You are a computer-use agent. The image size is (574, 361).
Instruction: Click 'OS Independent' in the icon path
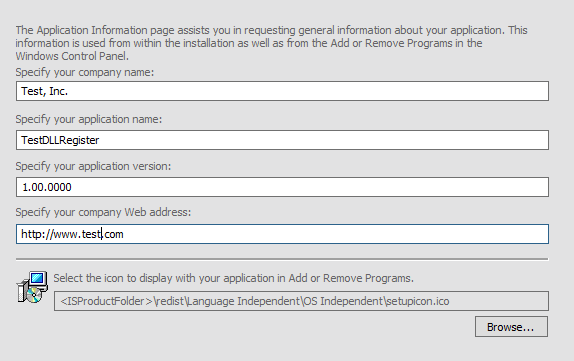click(x=343, y=301)
